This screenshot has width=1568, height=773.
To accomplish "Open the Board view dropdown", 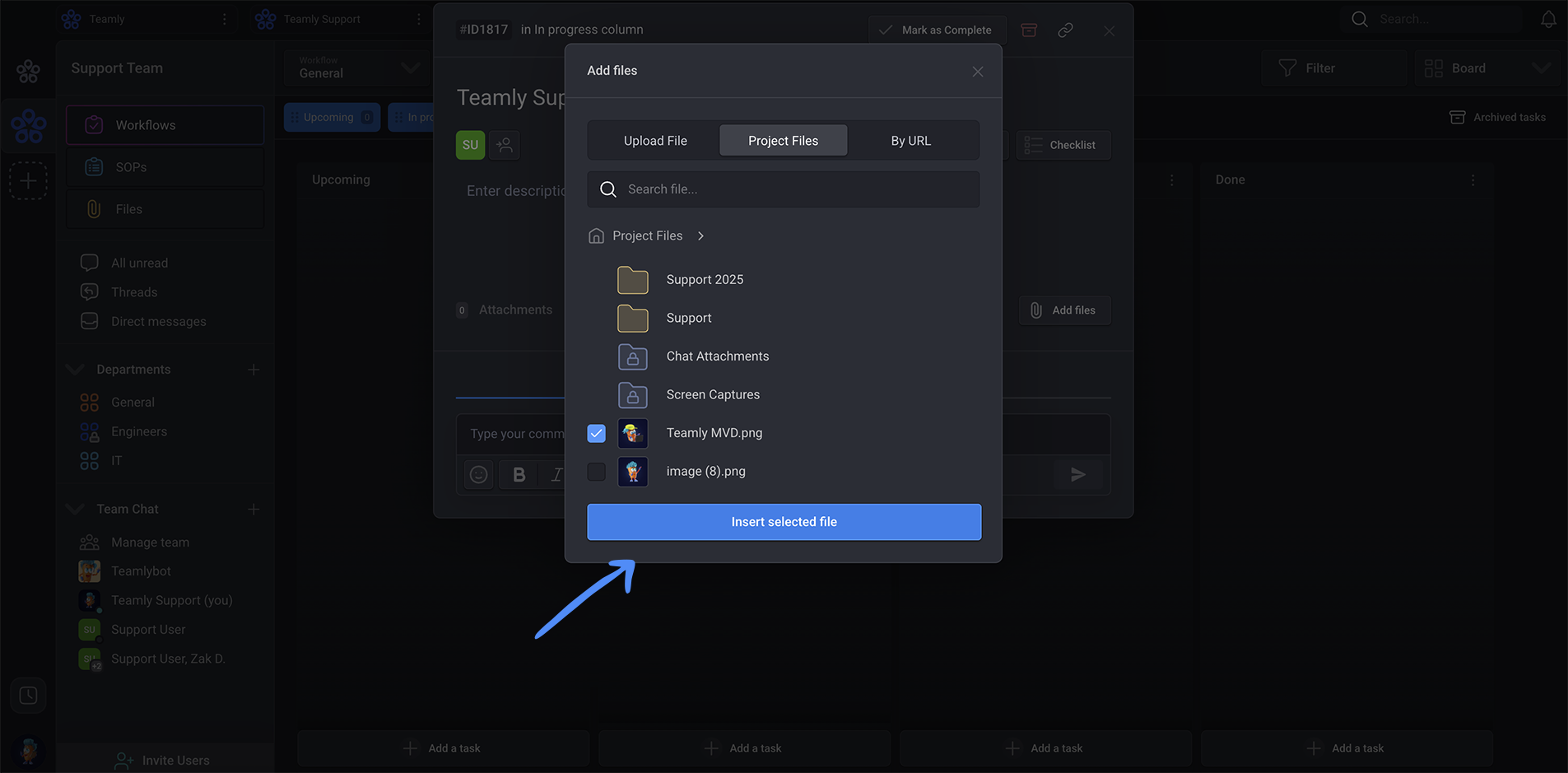I will point(1487,68).
